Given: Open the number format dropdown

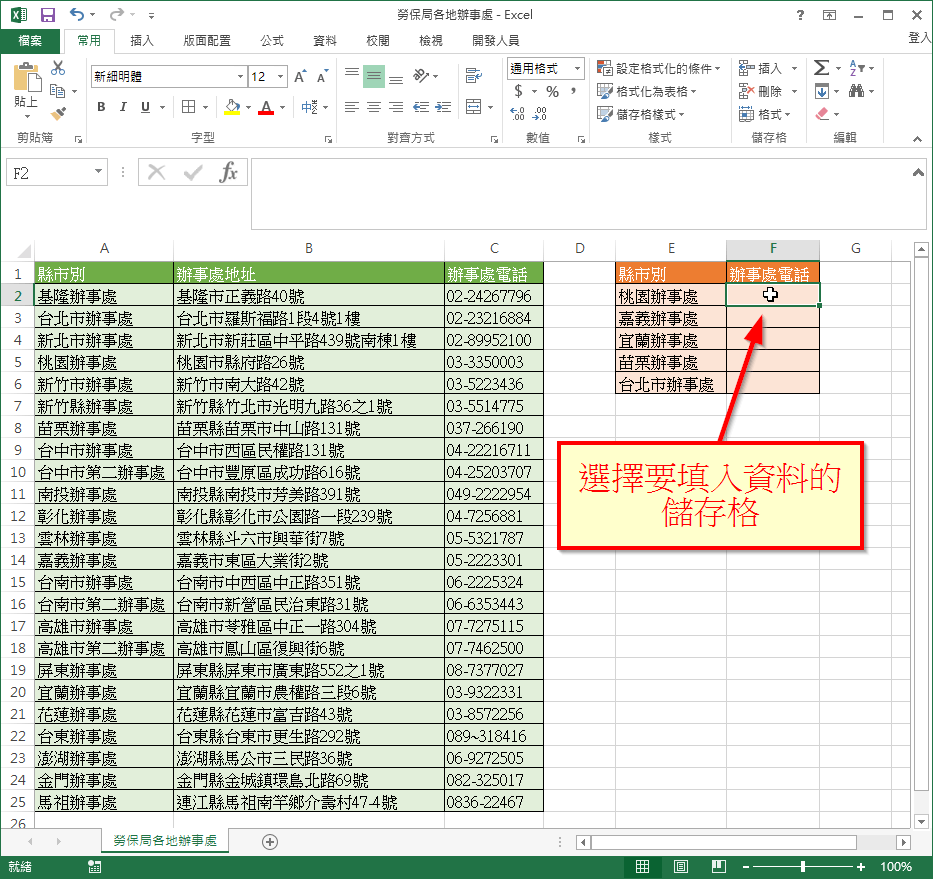Looking at the screenshot, I should (x=577, y=68).
